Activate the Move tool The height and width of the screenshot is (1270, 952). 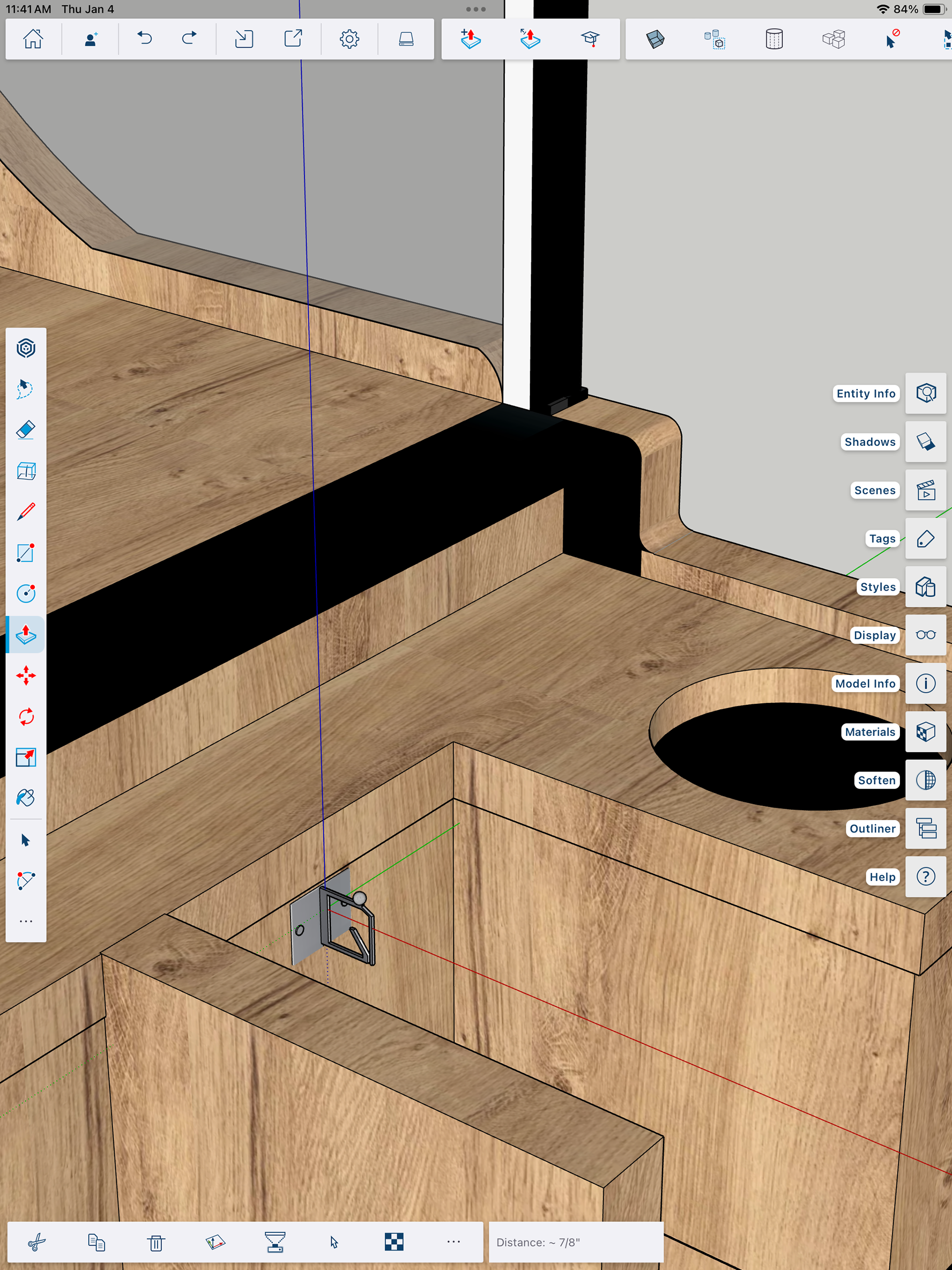[26, 675]
